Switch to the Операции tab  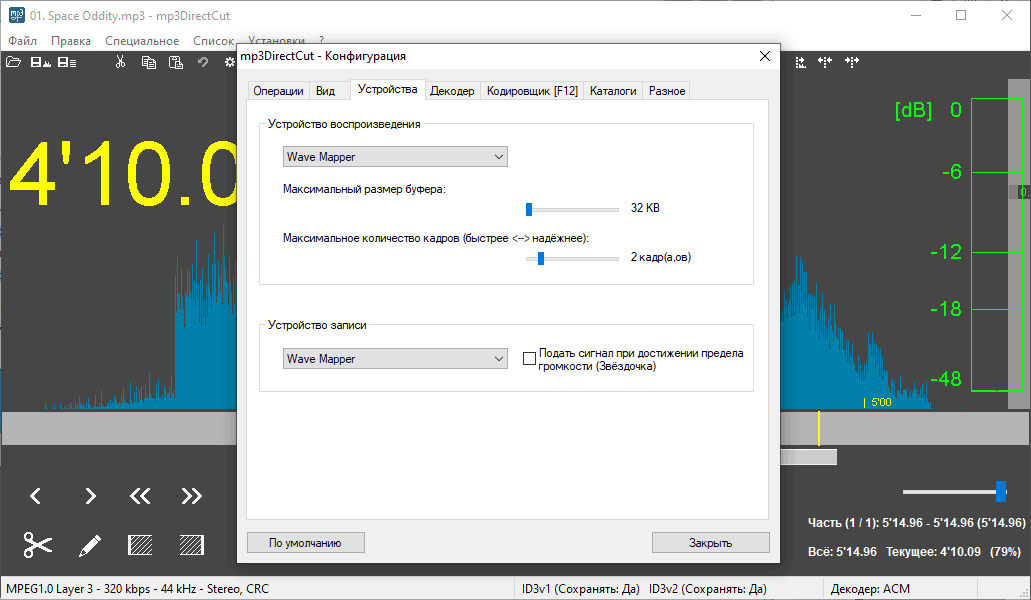click(x=278, y=91)
